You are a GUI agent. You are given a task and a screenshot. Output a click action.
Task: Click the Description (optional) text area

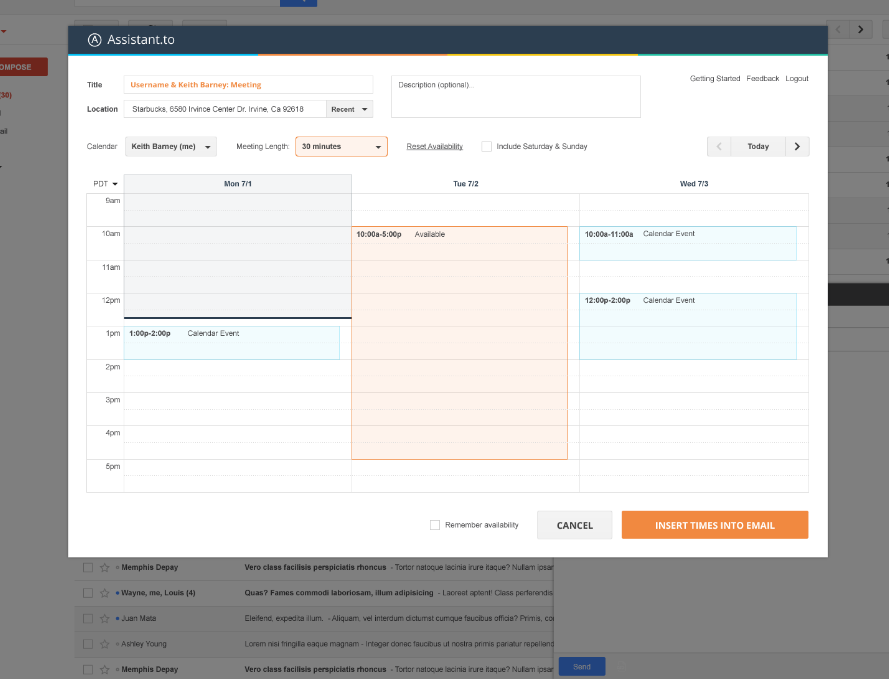click(x=516, y=96)
